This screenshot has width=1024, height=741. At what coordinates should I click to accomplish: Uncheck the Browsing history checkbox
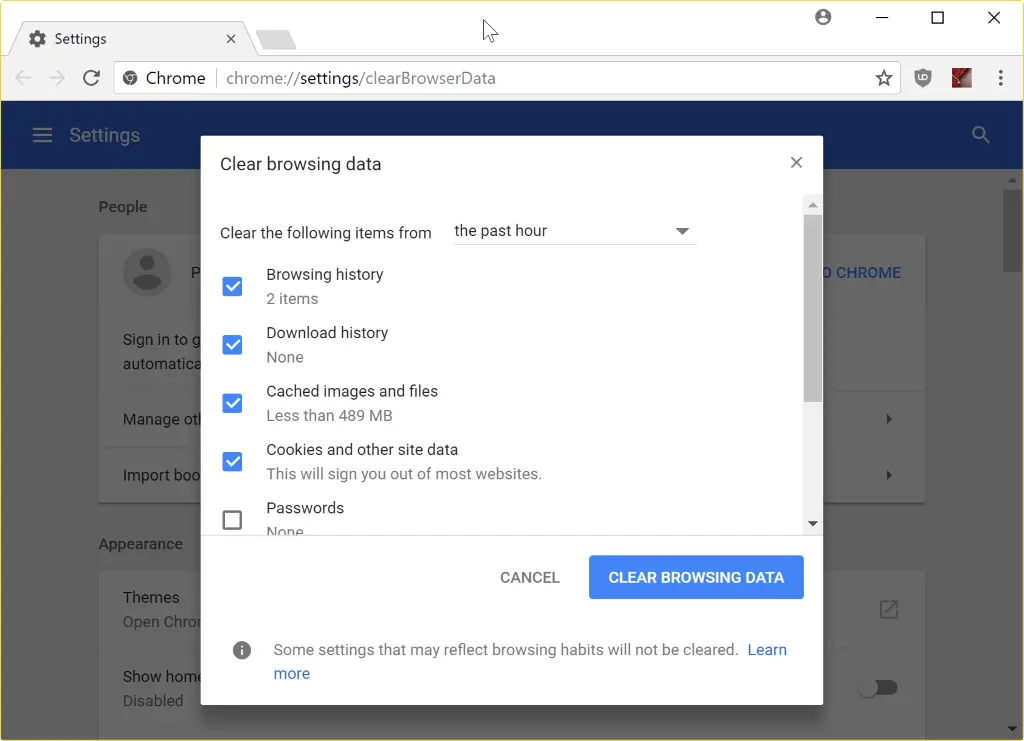tap(232, 286)
